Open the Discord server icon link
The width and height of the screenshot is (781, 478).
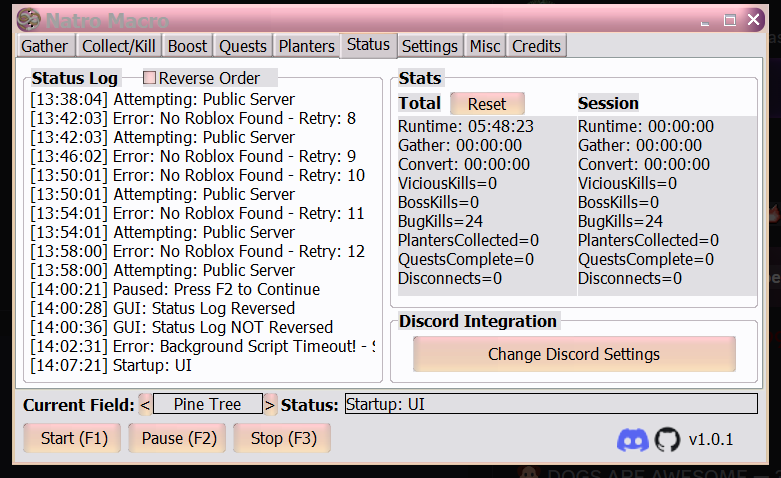pos(633,440)
